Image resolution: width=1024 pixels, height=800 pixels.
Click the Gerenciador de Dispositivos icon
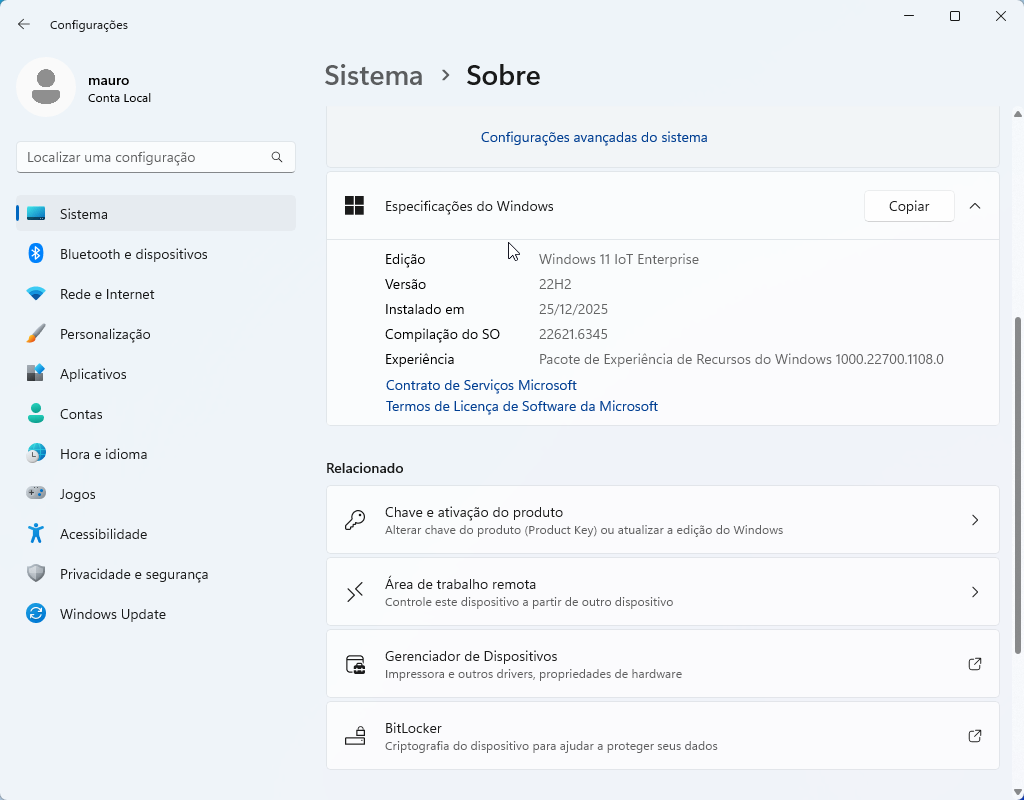[x=355, y=664]
